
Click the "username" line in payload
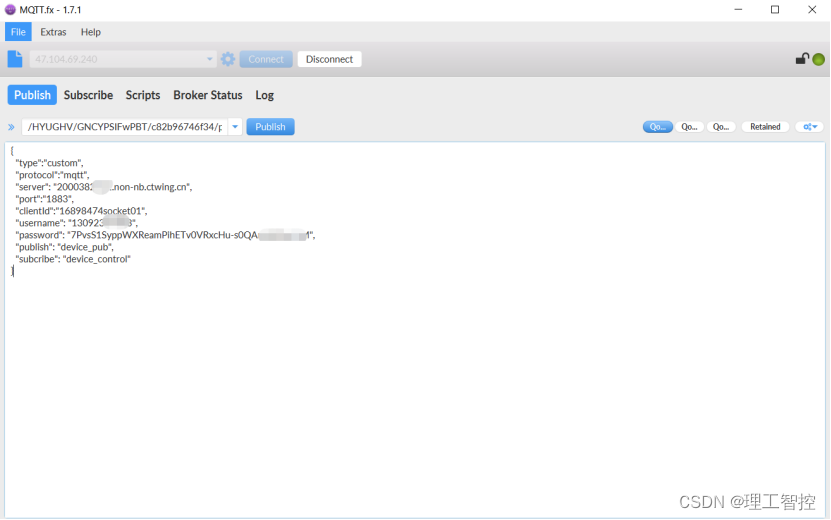click(x=77, y=223)
